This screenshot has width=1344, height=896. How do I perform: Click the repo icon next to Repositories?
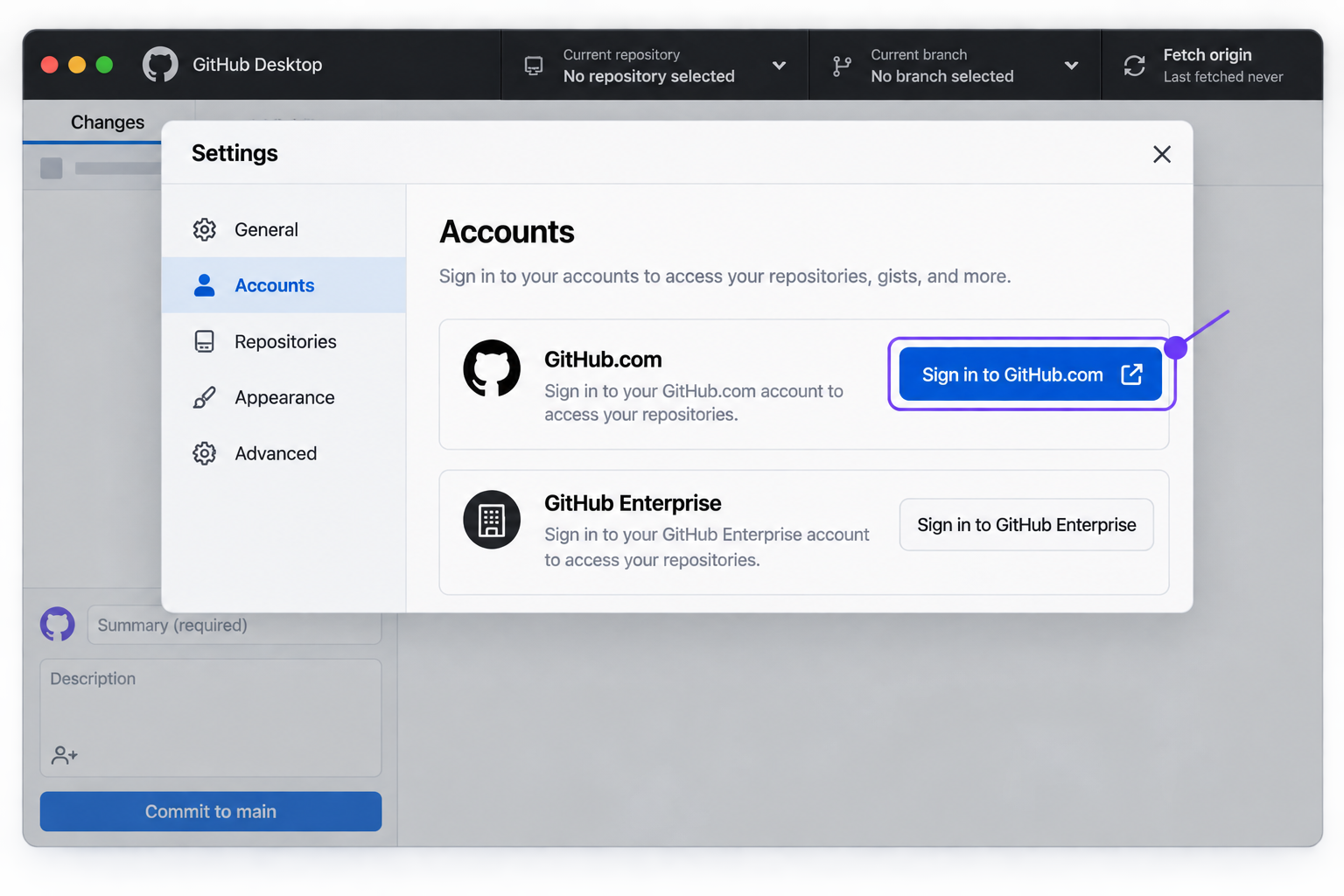[205, 341]
